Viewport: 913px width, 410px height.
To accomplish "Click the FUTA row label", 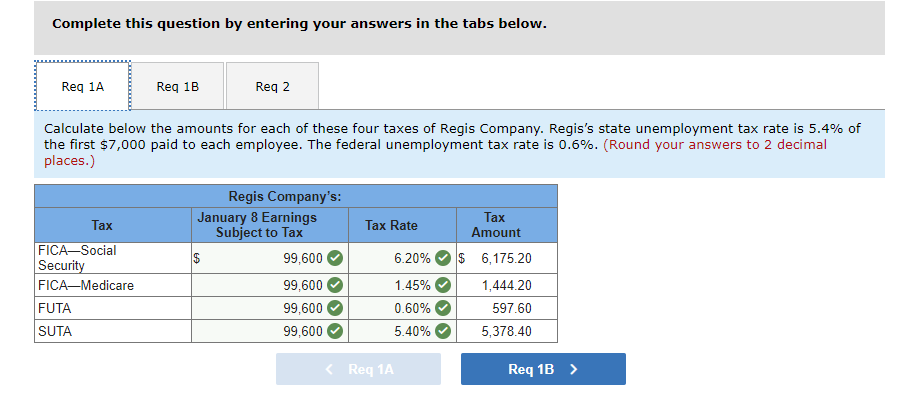I will click(x=55, y=308).
